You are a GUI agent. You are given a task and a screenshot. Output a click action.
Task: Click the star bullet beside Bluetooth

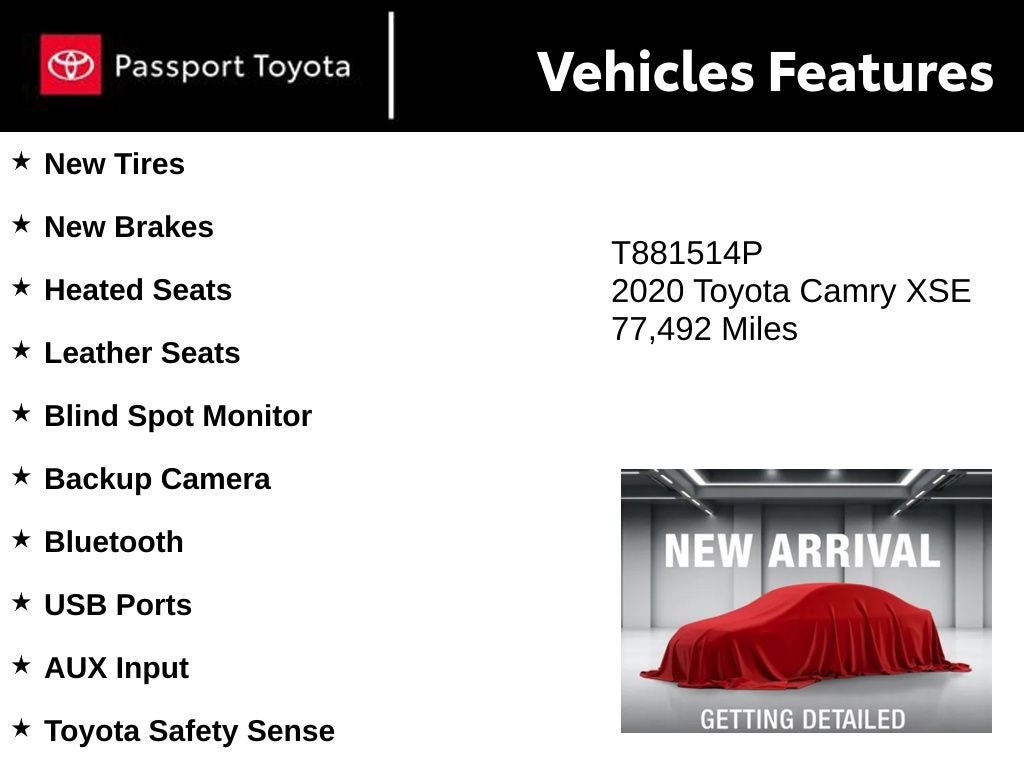pyautogui.click(x=21, y=539)
